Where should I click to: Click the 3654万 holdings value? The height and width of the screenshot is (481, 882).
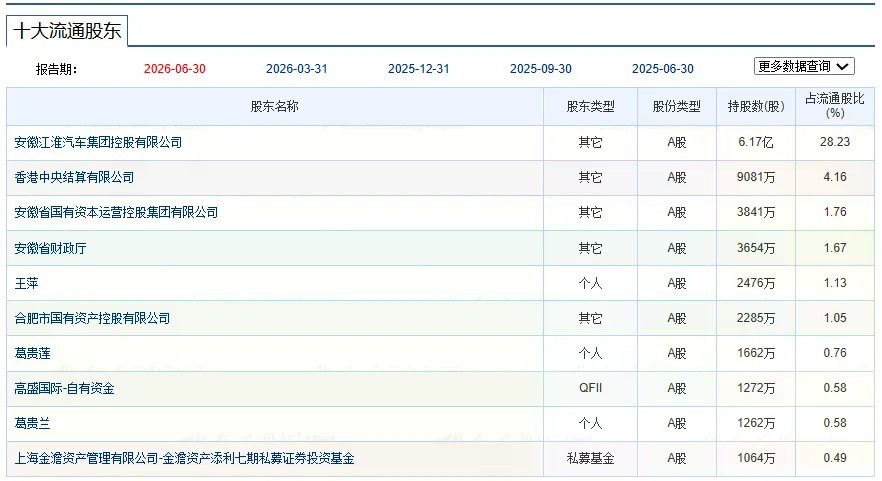[x=755, y=248]
